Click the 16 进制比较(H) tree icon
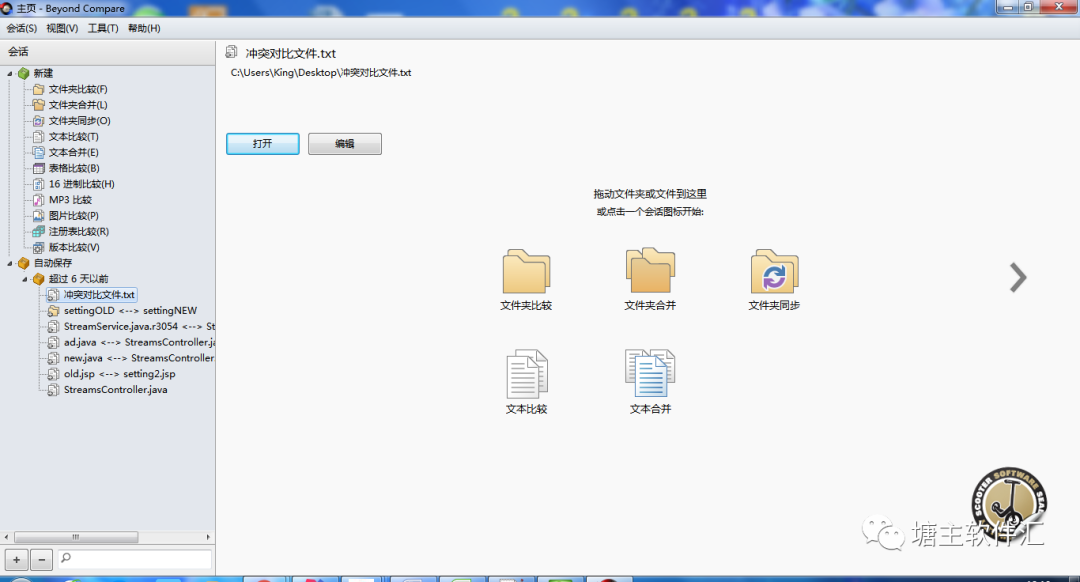Screen dimensions: 1080x582 pyautogui.click(x=39, y=184)
